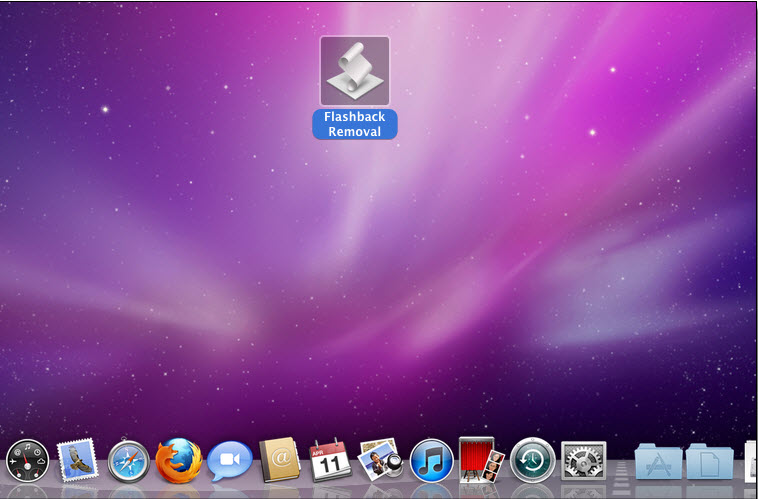The width and height of the screenshot is (758, 499).
Task: Open Safari compass icon in dock
Action: point(129,461)
